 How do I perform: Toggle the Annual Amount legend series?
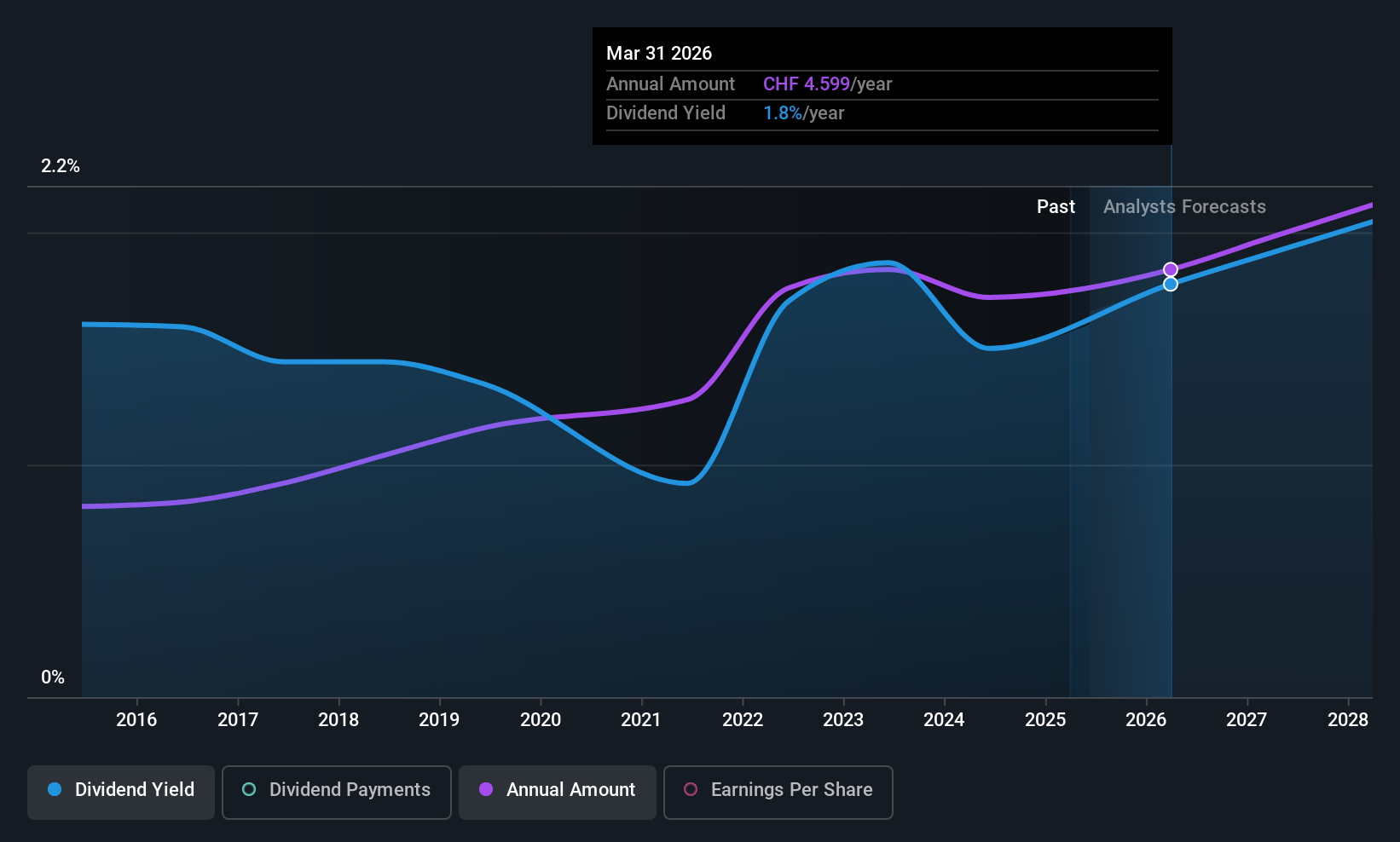(x=558, y=793)
